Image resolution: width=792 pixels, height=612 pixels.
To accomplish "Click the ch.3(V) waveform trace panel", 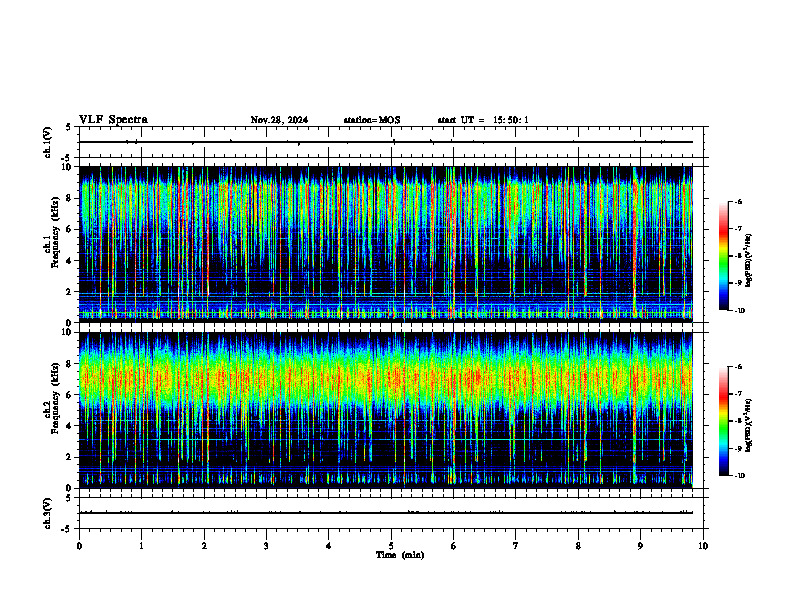I will [x=391, y=513].
